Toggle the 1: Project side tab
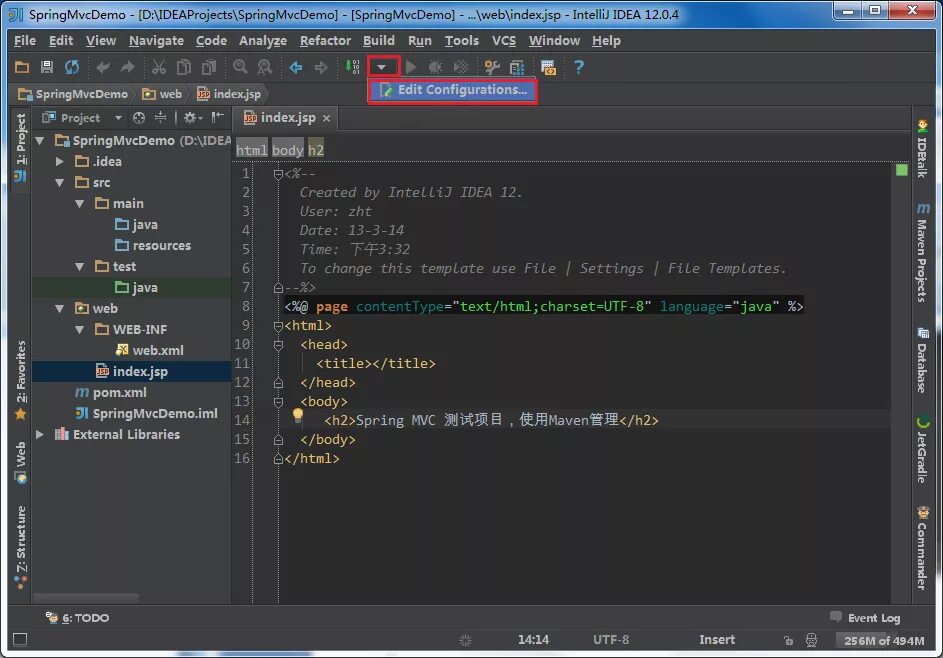The height and width of the screenshot is (658, 943). tap(20, 147)
